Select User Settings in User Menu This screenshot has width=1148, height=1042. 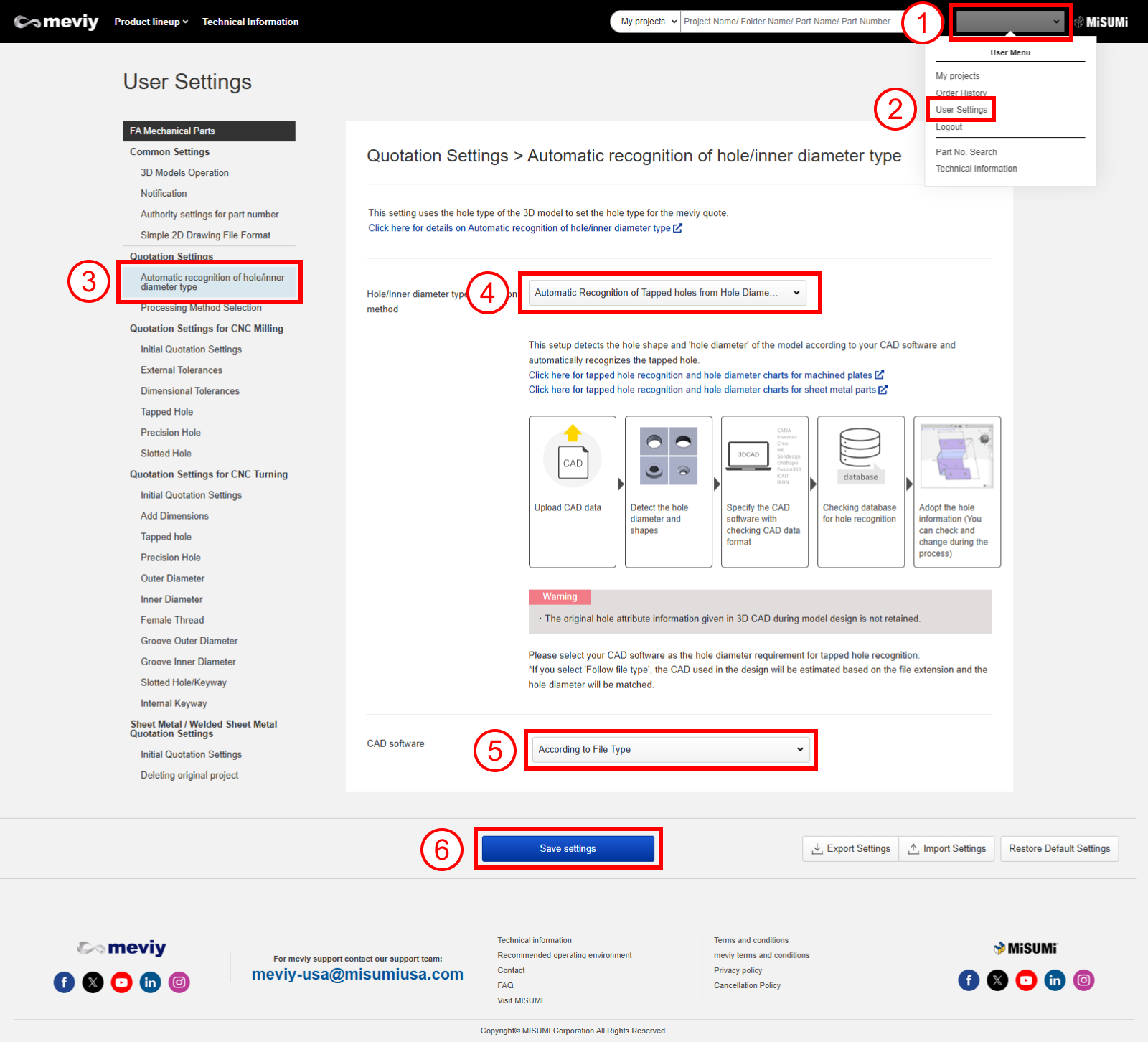pyautogui.click(x=961, y=110)
